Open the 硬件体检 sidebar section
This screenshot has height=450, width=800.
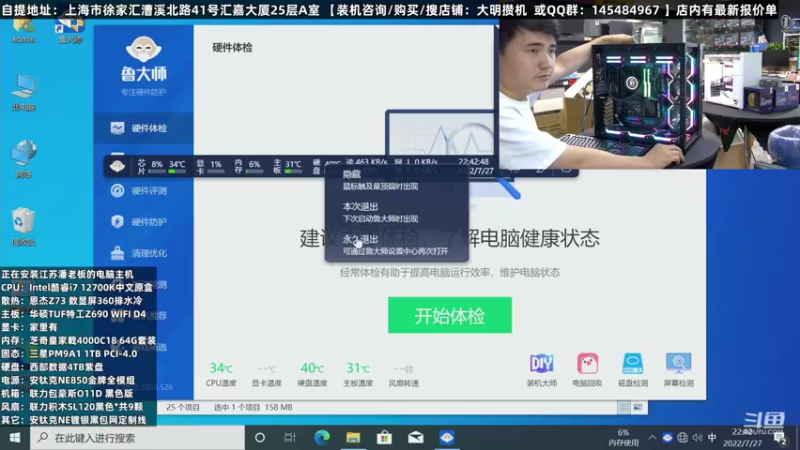pos(143,128)
